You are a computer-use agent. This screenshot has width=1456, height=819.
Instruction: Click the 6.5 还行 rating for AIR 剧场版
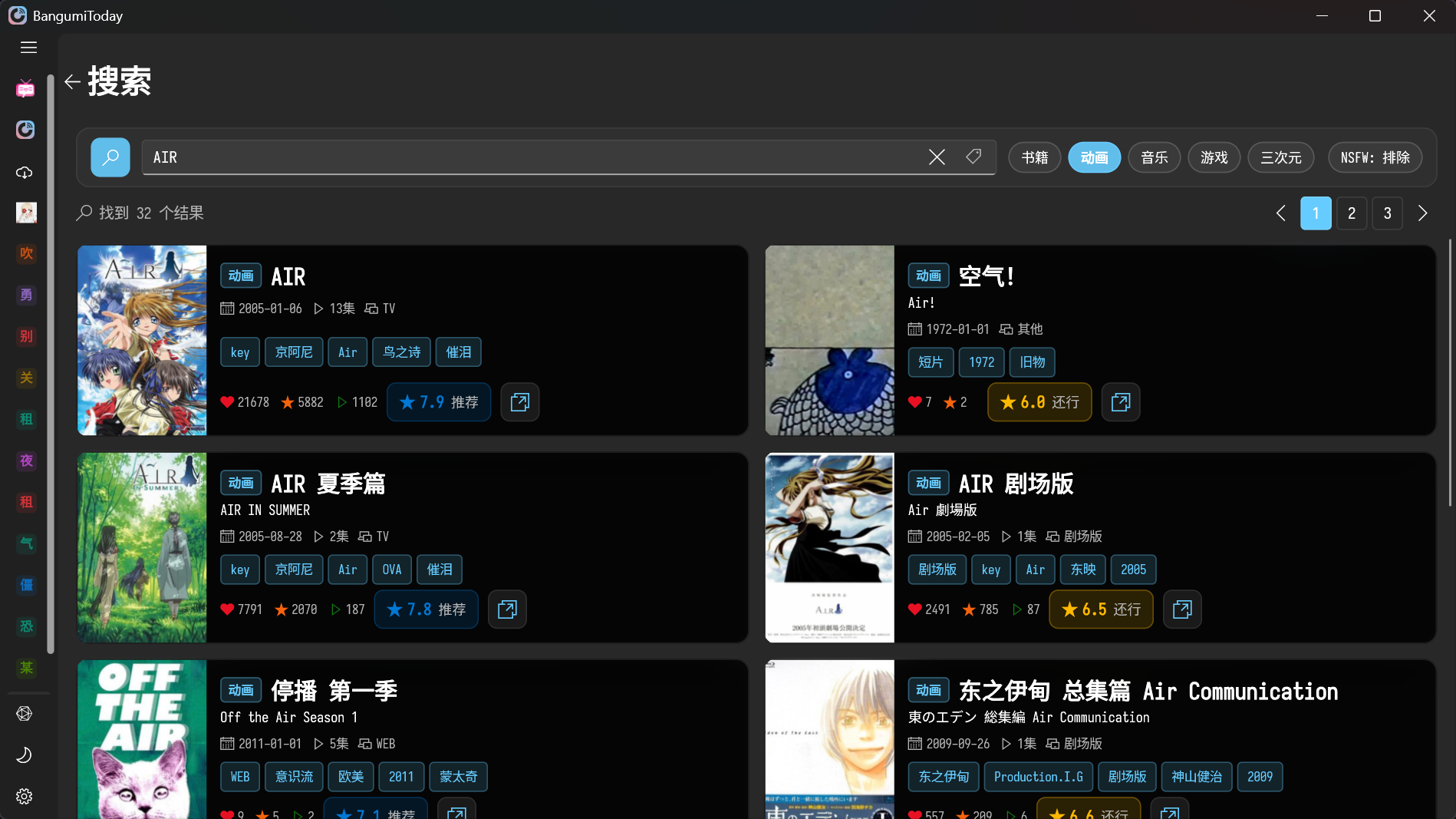[x=1101, y=609]
